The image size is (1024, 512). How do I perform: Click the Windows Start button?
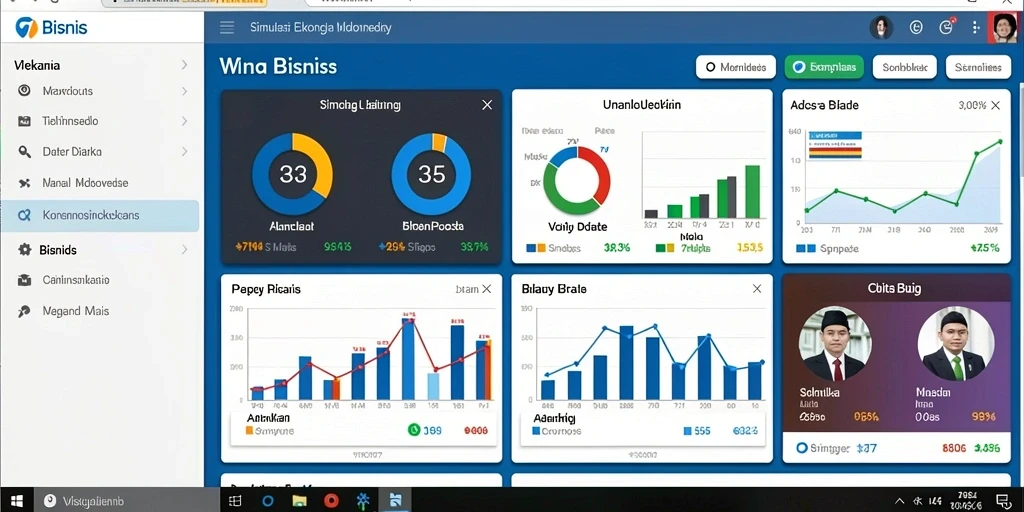[x=17, y=501]
